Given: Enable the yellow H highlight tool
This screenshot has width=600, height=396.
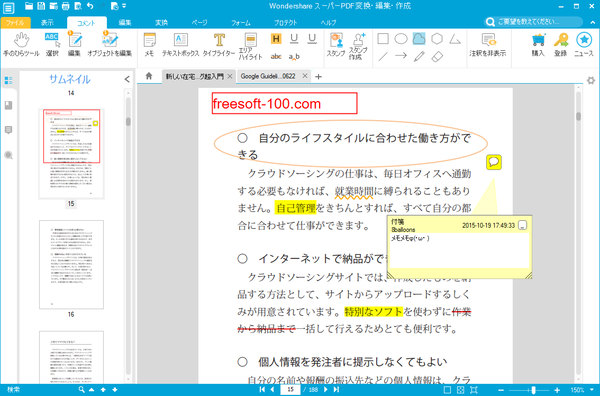Looking at the screenshot, I should click(x=276, y=39).
